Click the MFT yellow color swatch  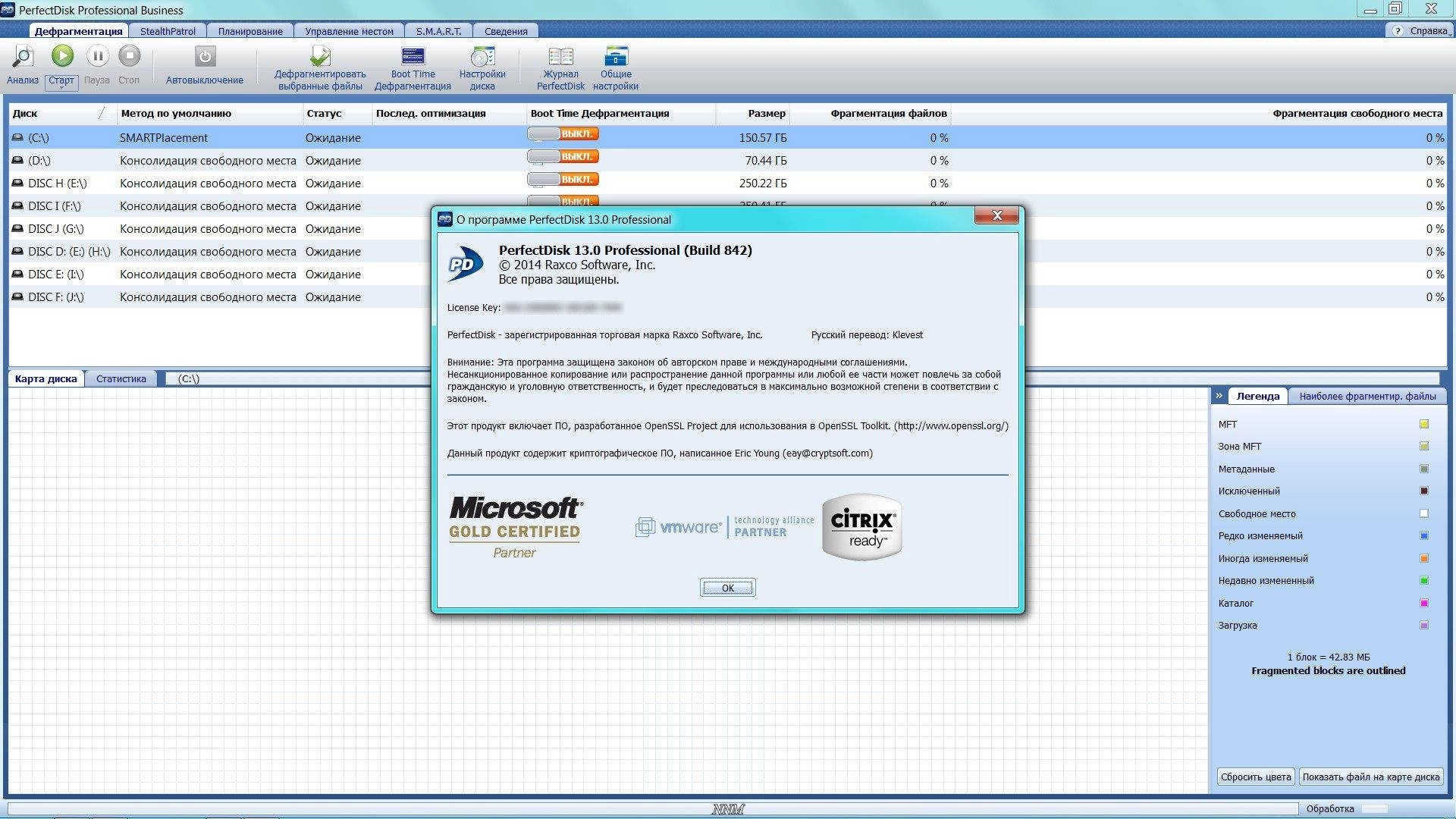coord(1423,425)
